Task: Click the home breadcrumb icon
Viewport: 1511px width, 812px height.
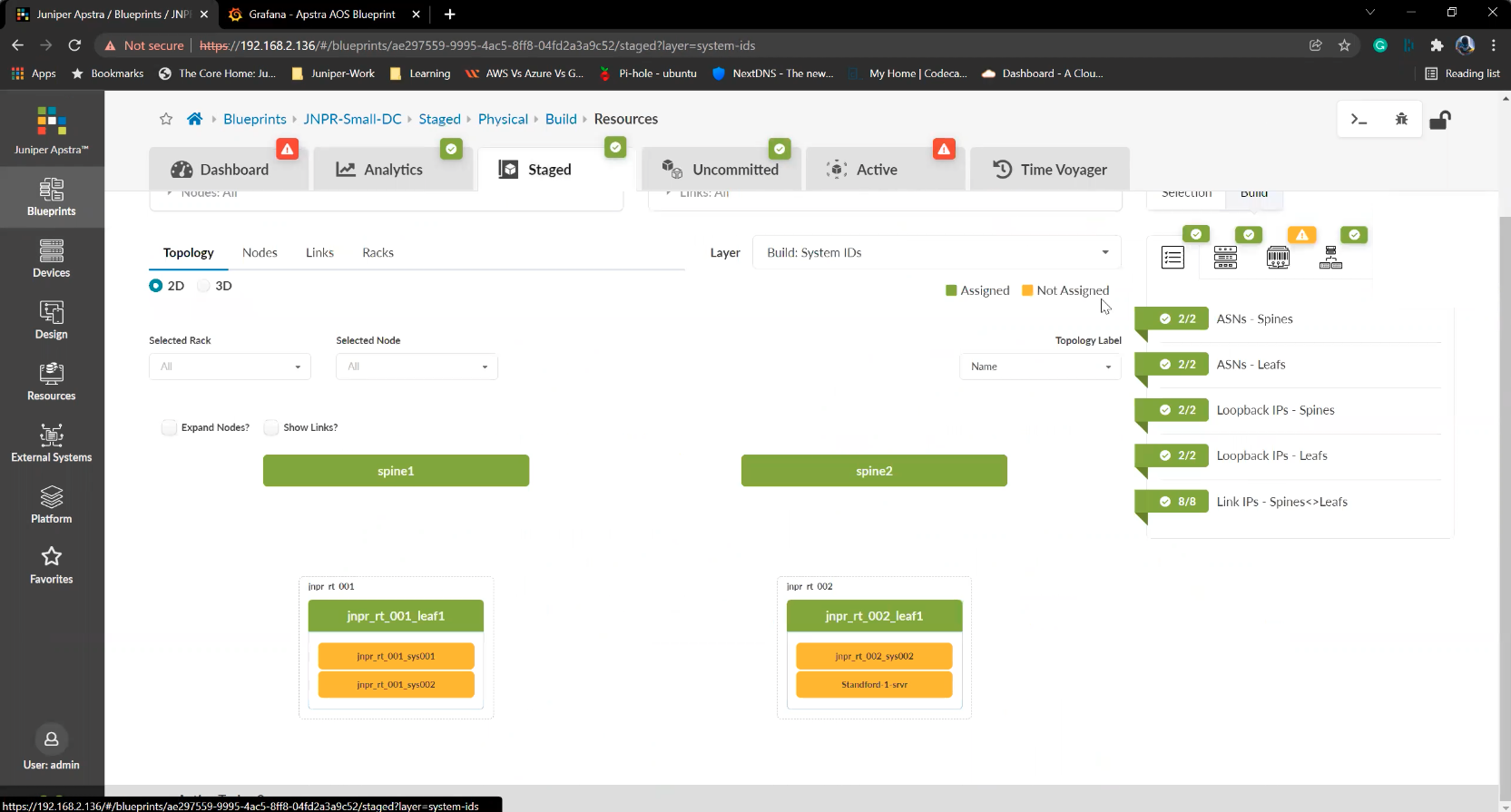Action: pos(194,119)
